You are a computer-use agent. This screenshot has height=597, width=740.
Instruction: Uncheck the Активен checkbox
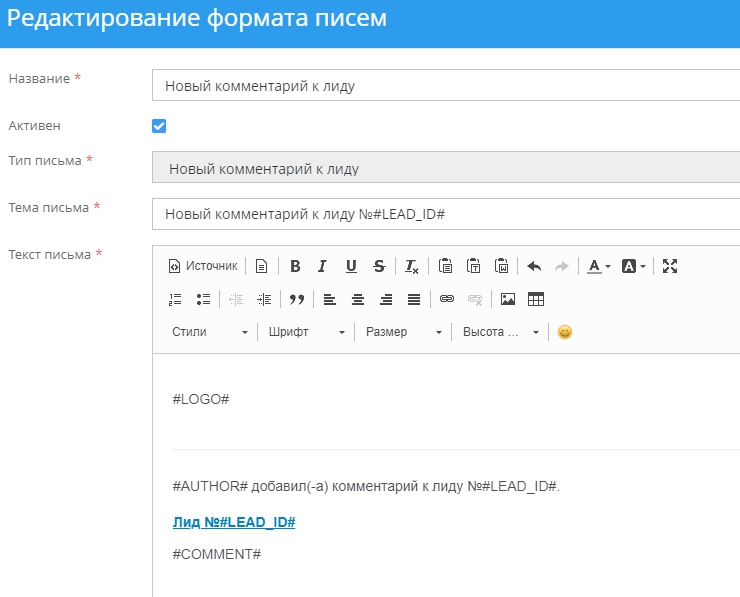[159, 126]
